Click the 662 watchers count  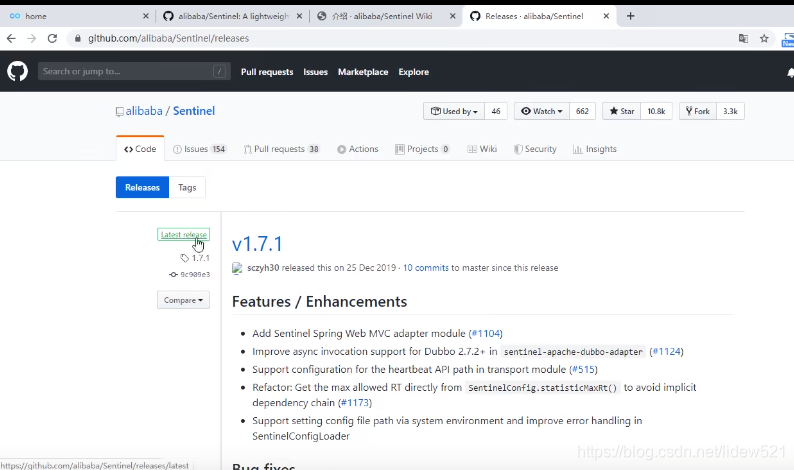point(582,111)
